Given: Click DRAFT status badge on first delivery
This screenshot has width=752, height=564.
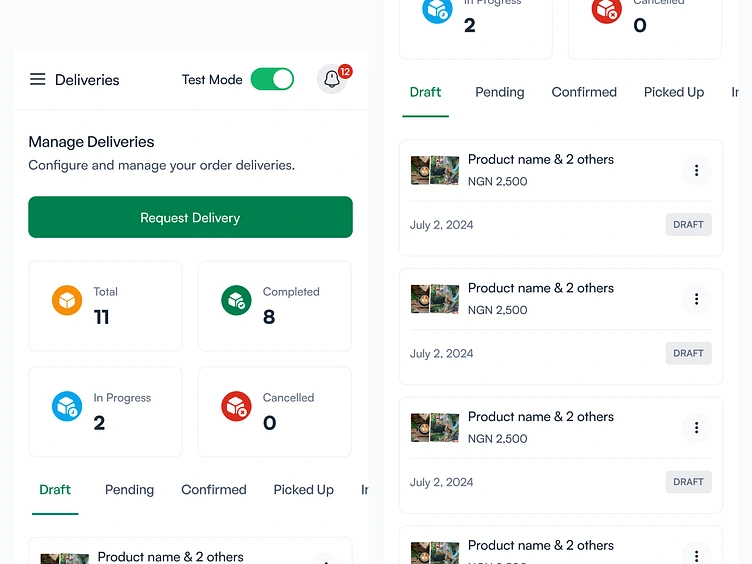Looking at the screenshot, I should point(688,225).
